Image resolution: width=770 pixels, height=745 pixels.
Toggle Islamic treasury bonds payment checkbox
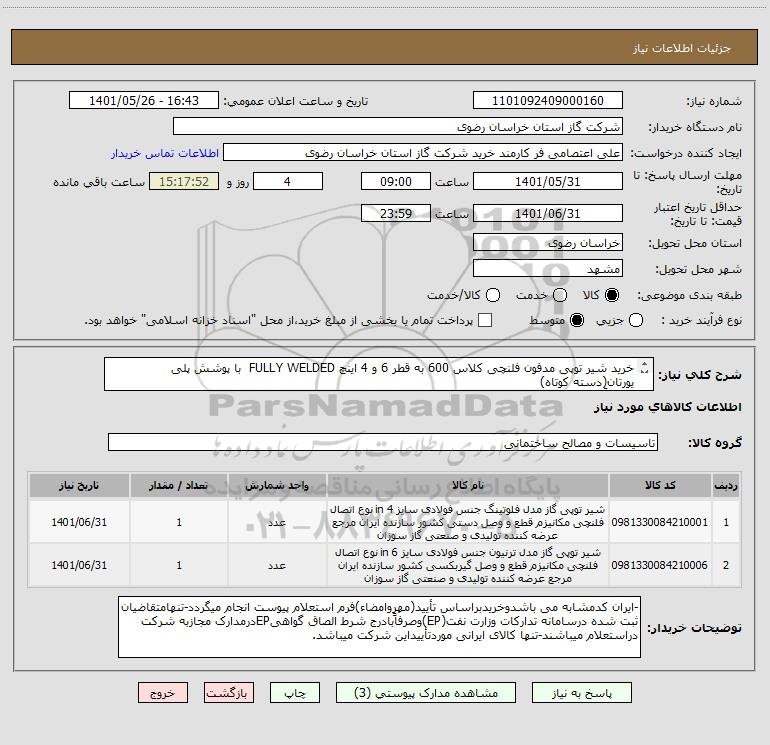(485, 320)
